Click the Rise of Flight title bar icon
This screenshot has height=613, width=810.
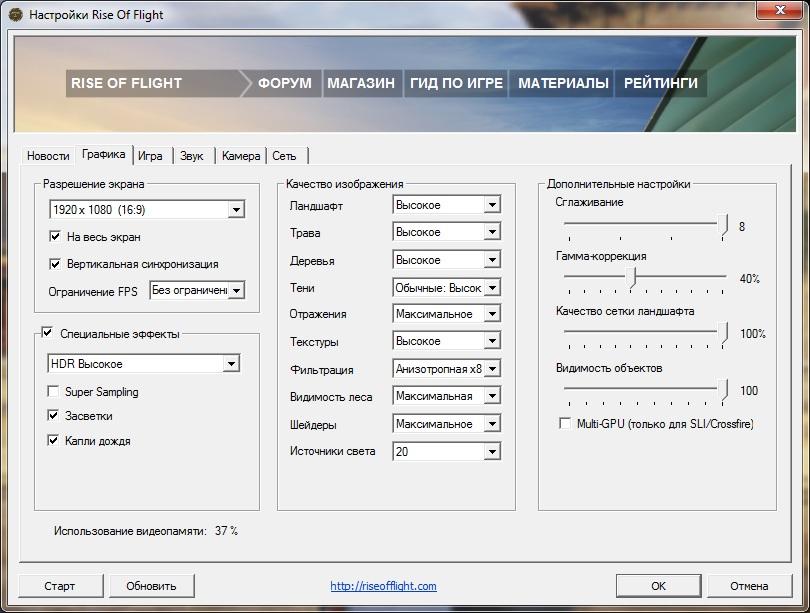tap(15, 14)
